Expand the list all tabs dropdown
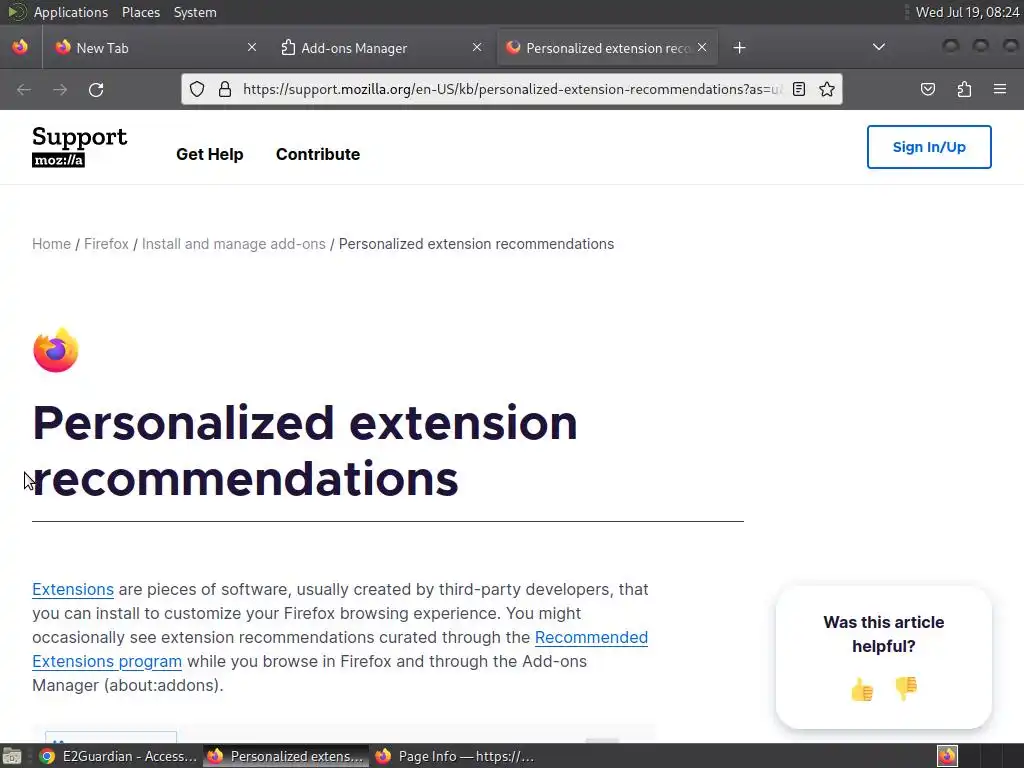The width and height of the screenshot is (1024, 768). pos(879,47)
